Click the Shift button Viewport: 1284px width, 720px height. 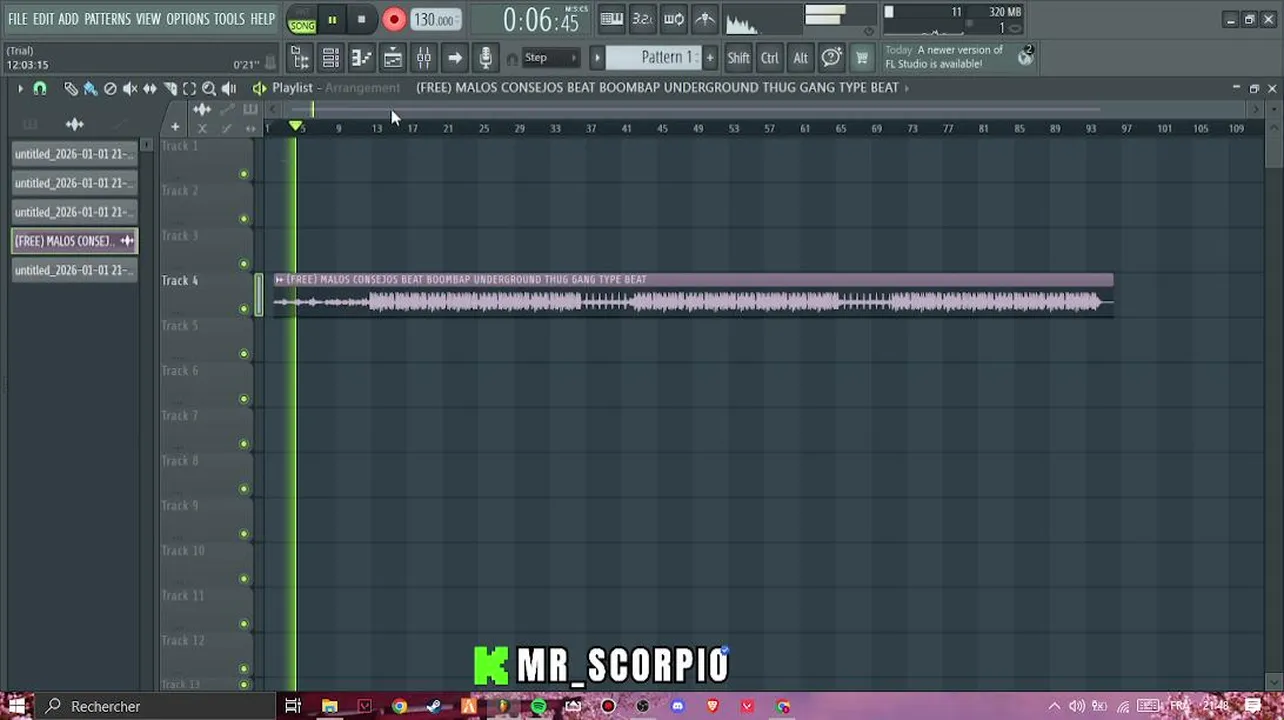pyautogui.click(x=738, y=58)
